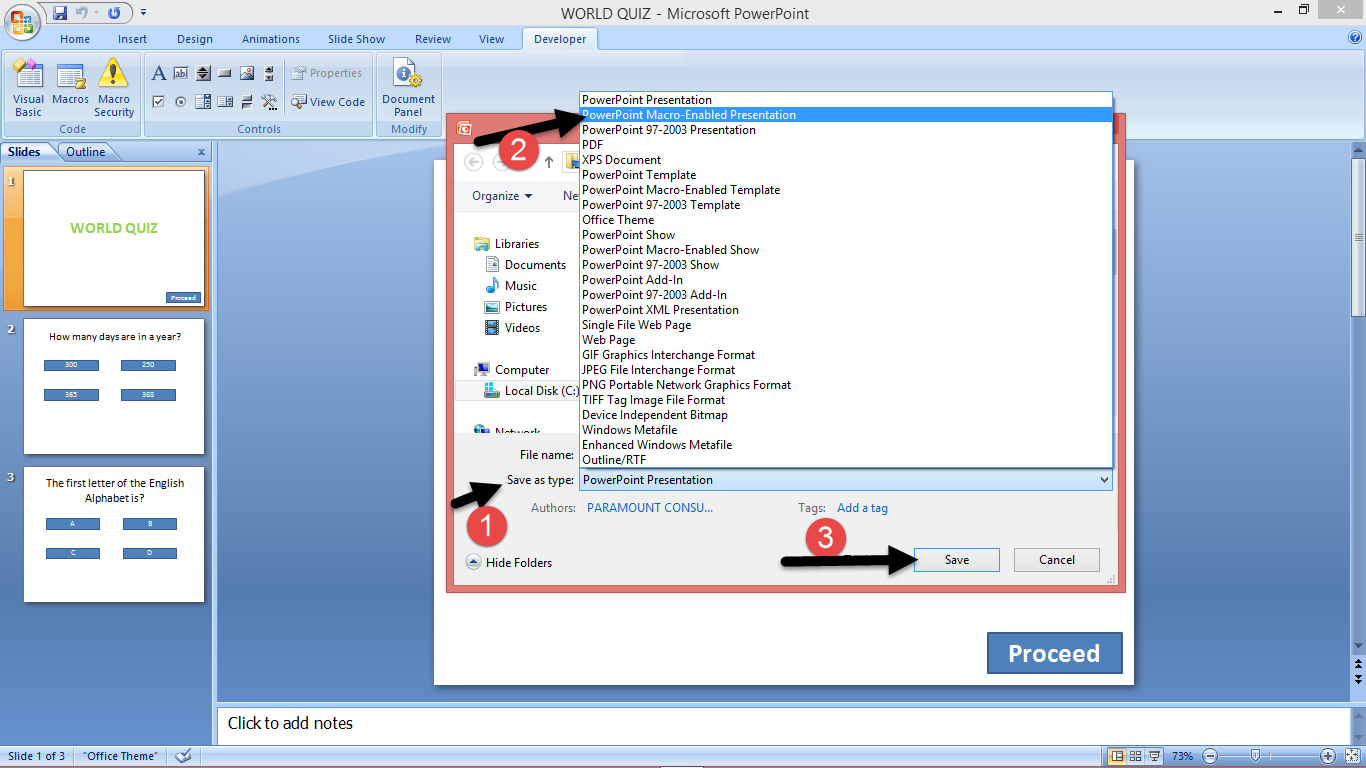Open the Office Button menu
The image size is (1366, 768).
click(22, 21)
